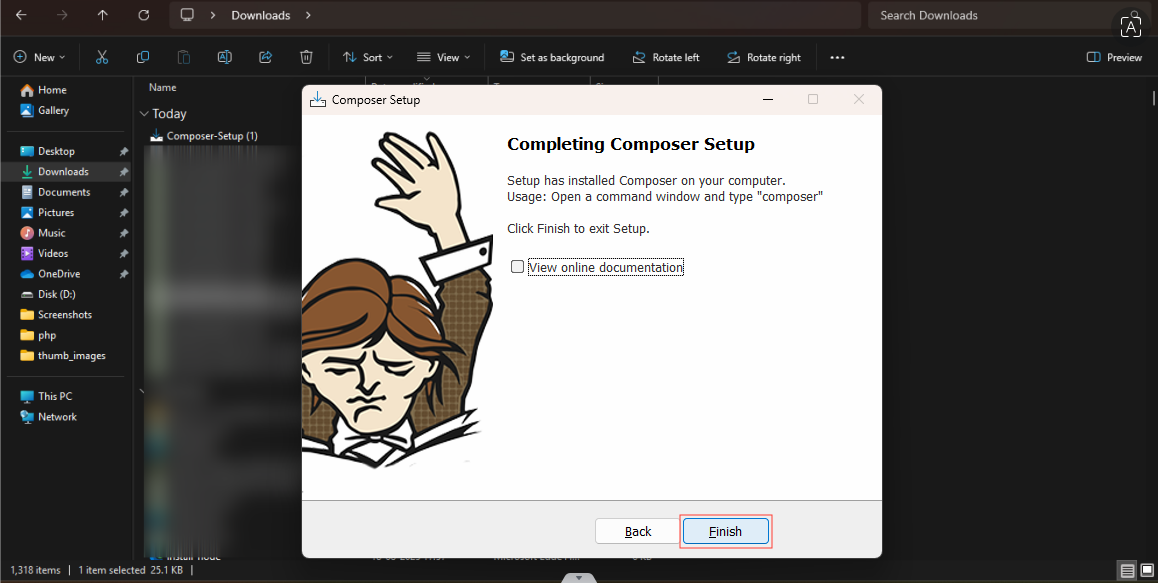Check the View online documentation checkbox
This screenshot has height=583, width=1158.
point(518,267)
